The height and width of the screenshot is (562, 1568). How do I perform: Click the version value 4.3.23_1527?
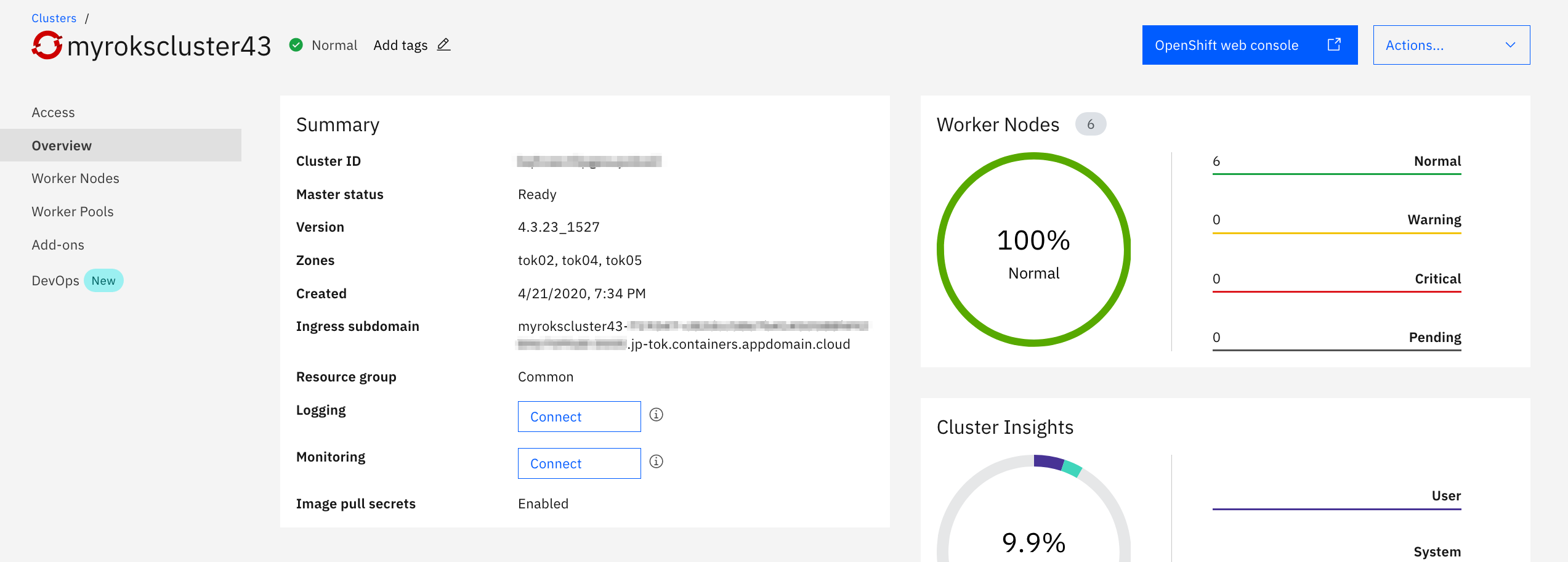coord(559,227)
